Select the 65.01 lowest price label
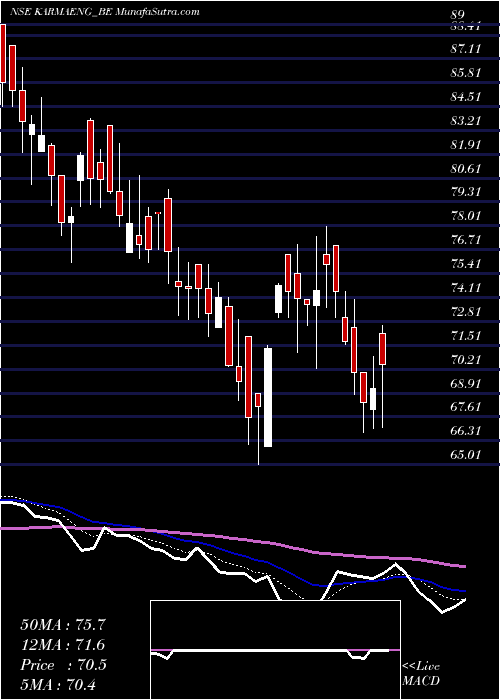The width and height of the screenshot is (500, 700). (466, 455)
